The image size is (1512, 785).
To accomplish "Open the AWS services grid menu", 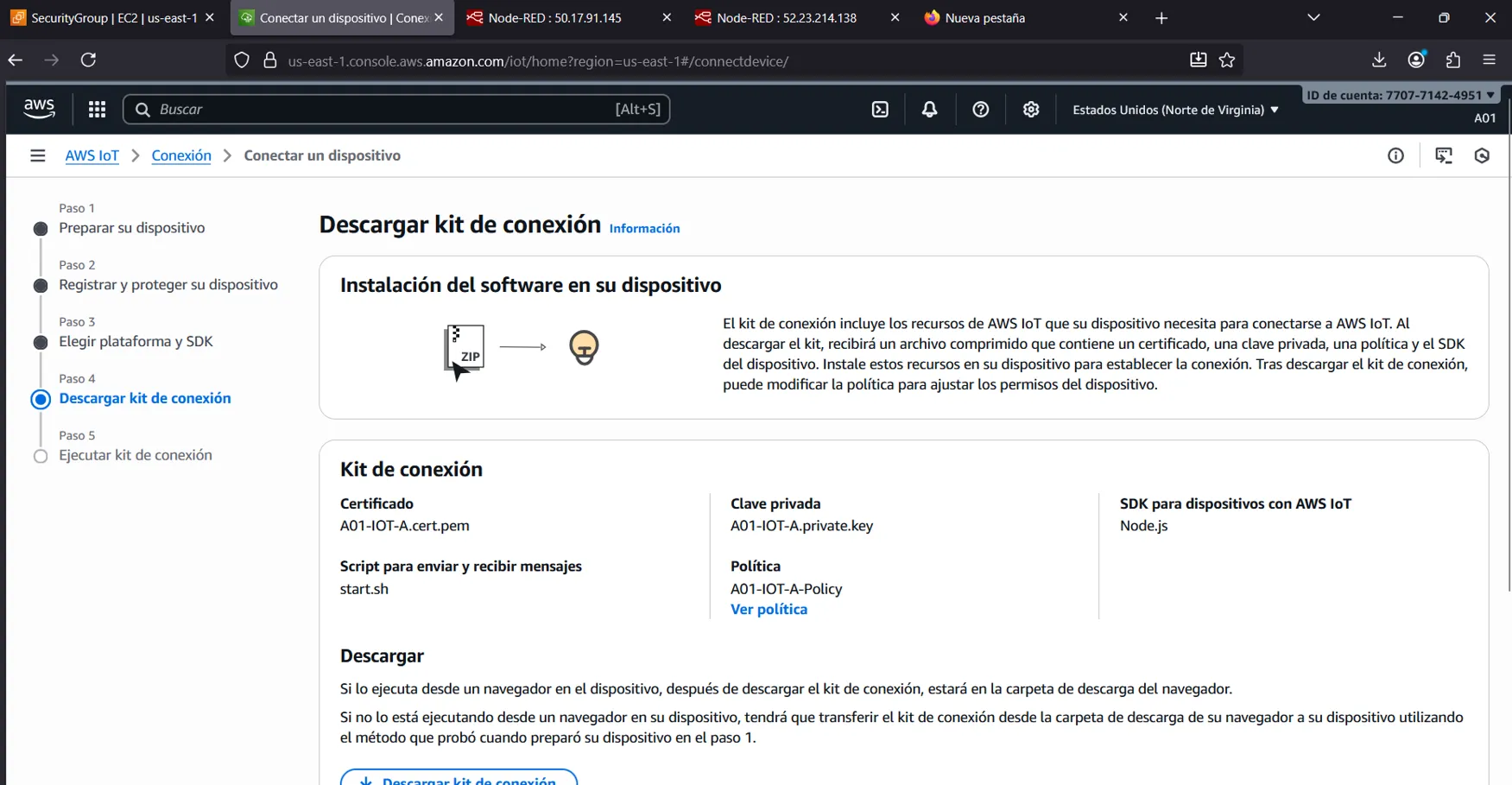I will click(97, 110).
